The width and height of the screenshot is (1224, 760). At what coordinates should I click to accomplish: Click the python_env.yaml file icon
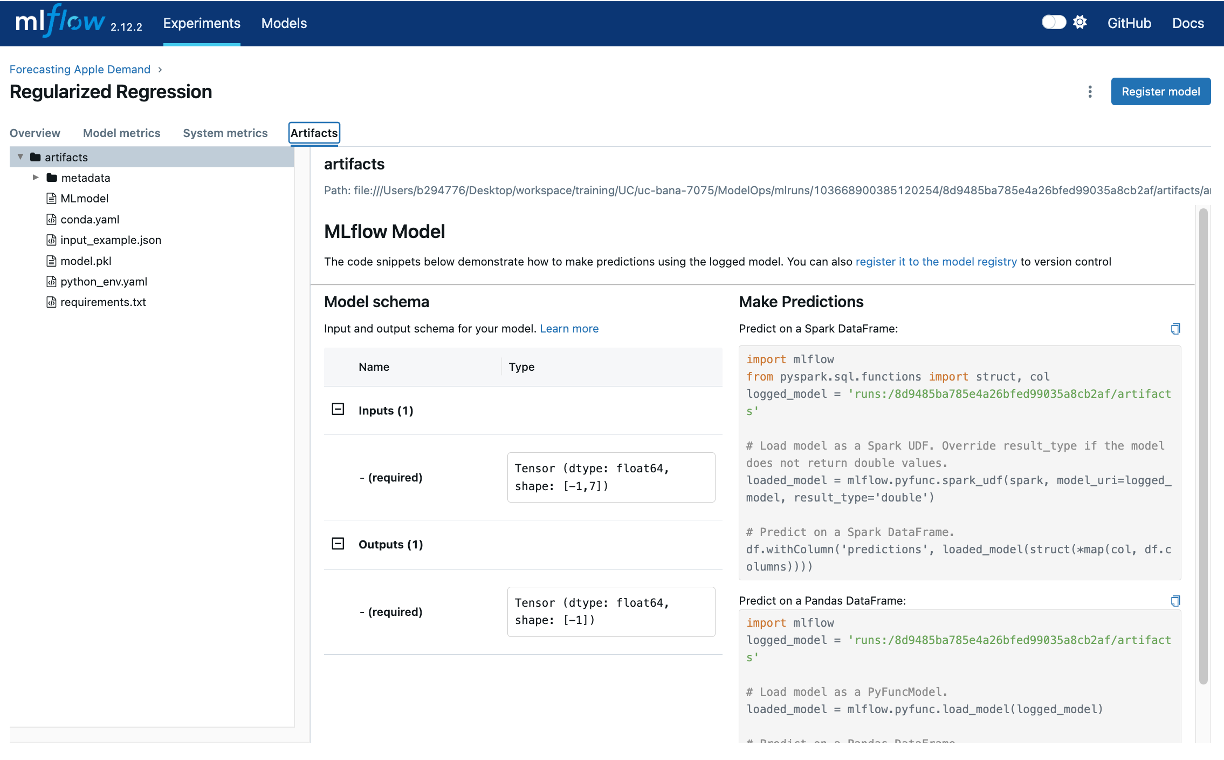tap(52, 281)
